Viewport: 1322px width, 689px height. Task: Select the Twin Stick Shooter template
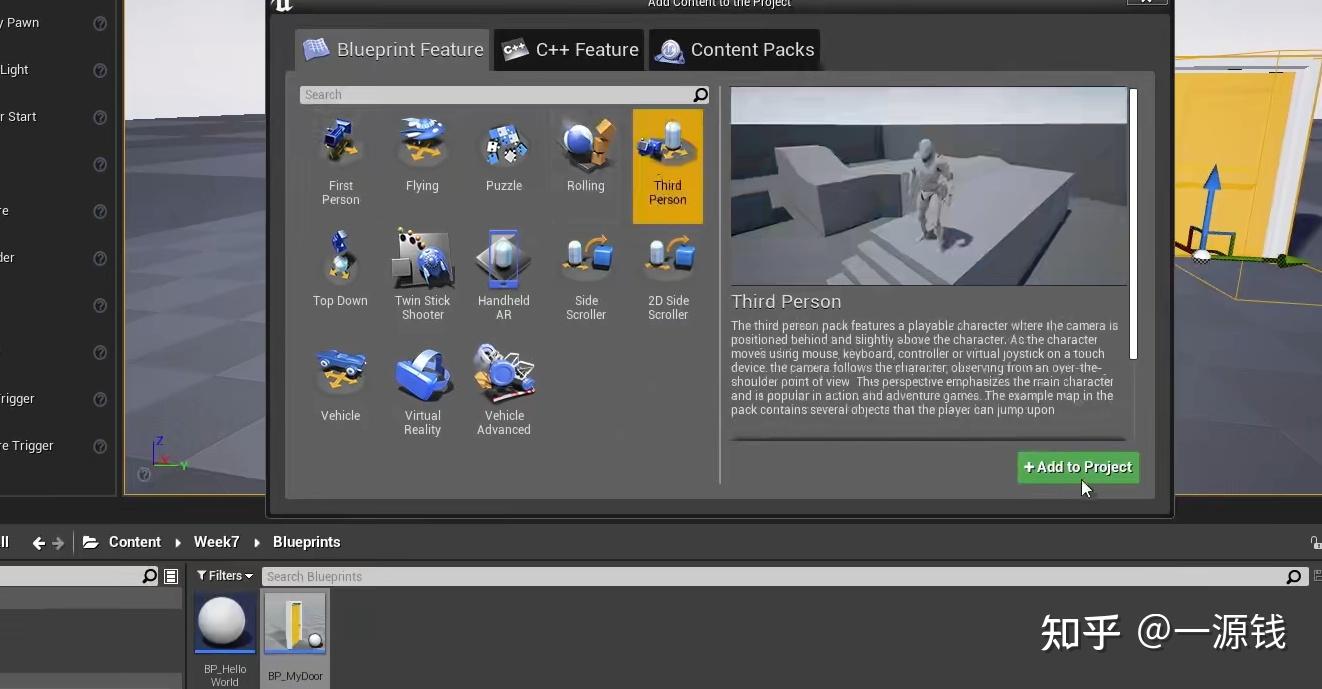[x=422, y=273]
